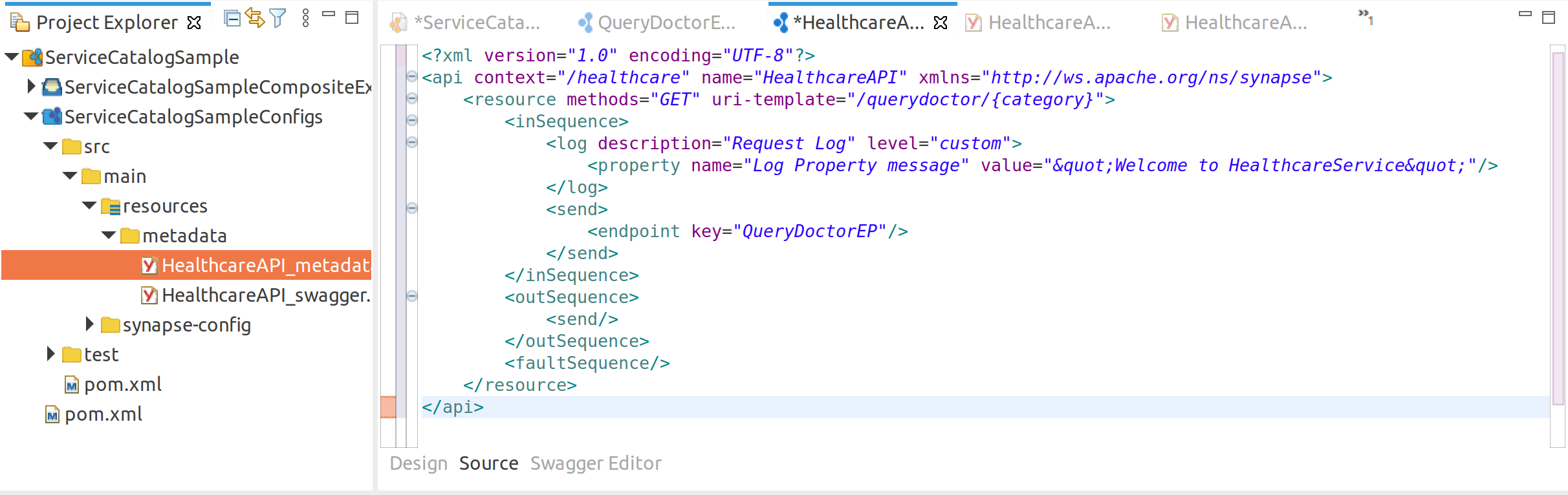Select the HealthcareAPI_metadata YAML file icon
1568x495 pixels.
click(149, 265)
